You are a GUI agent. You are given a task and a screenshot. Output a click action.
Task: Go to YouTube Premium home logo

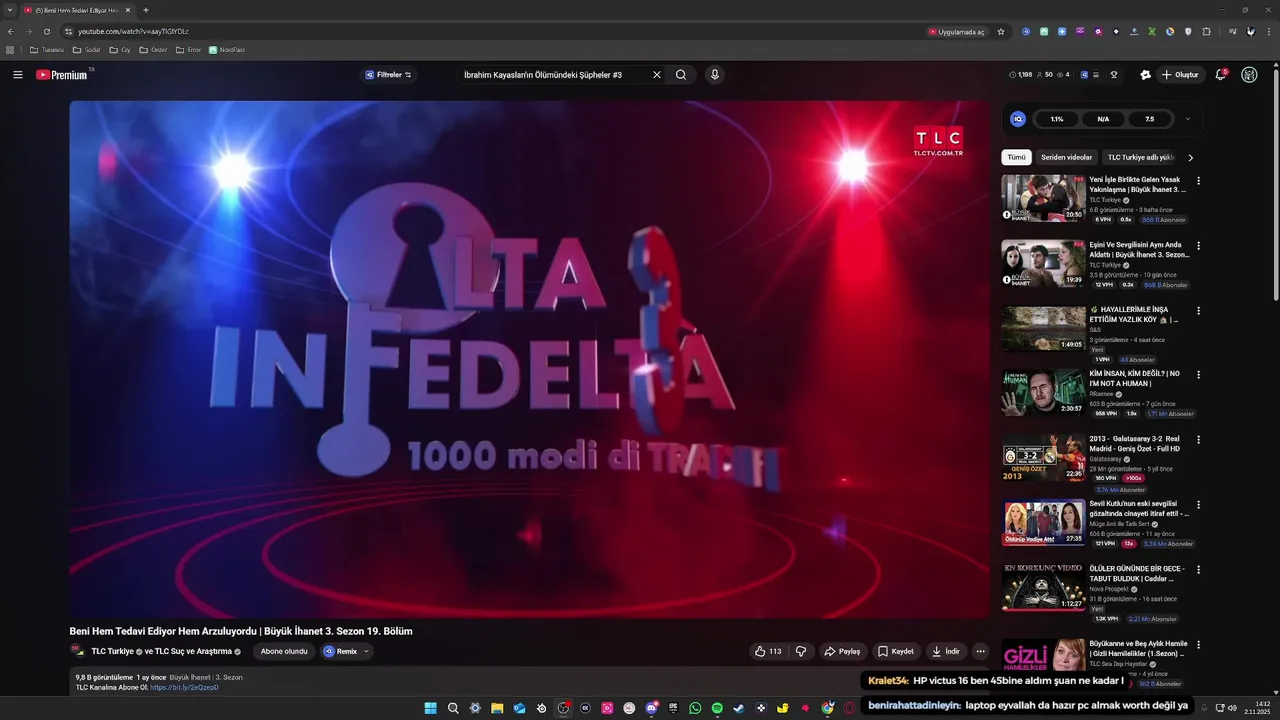click(62, 75)
